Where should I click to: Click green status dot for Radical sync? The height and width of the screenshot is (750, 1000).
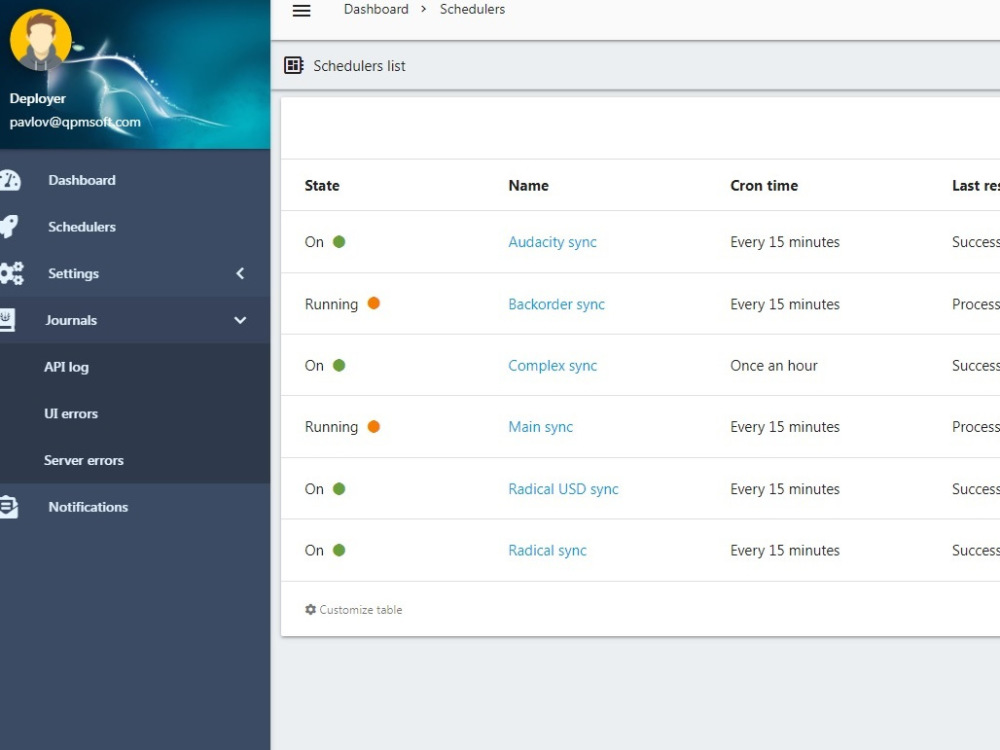[339, 550]
